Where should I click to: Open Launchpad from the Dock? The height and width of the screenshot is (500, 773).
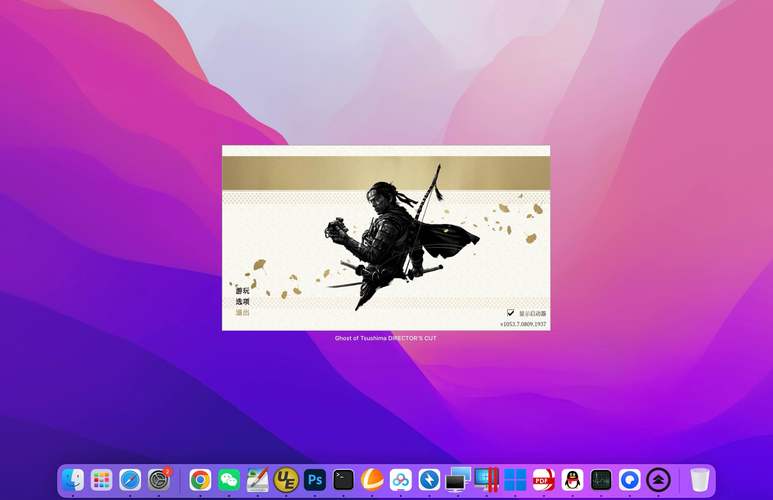[102, 479]
